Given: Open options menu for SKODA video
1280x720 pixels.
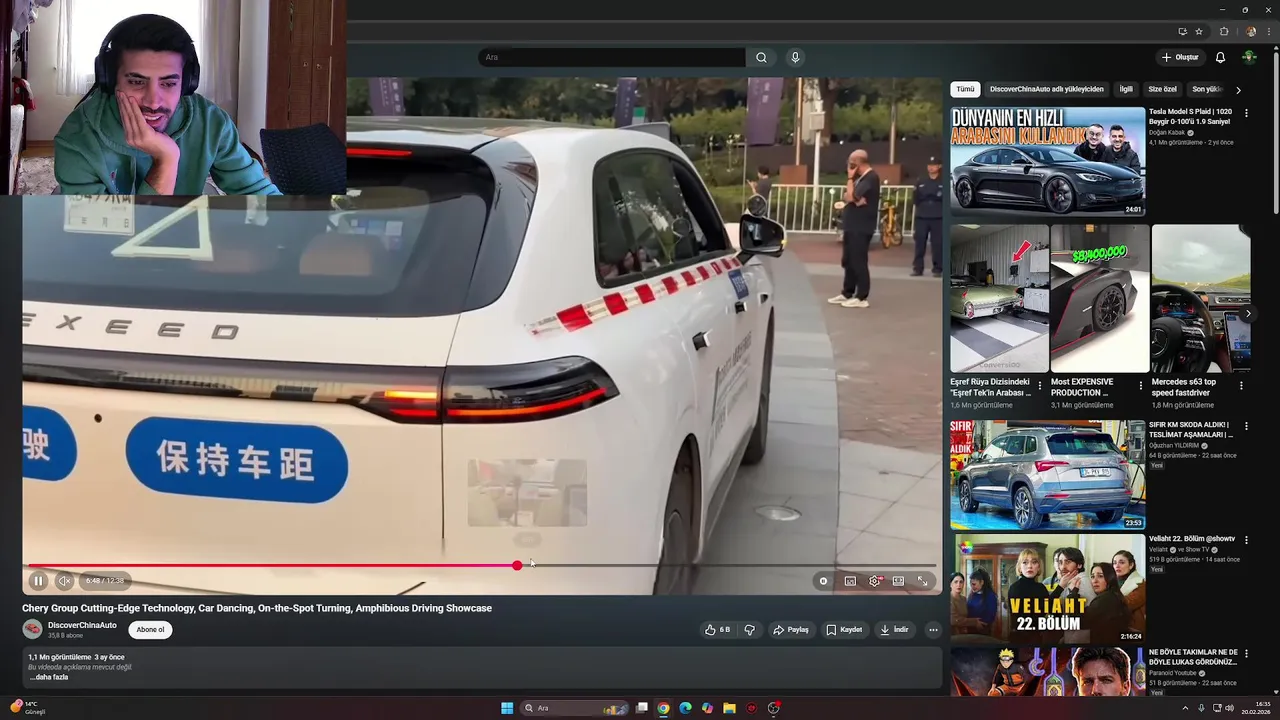Looking at the screenshot, I should pyautogui.click(x=1246, y=426).
